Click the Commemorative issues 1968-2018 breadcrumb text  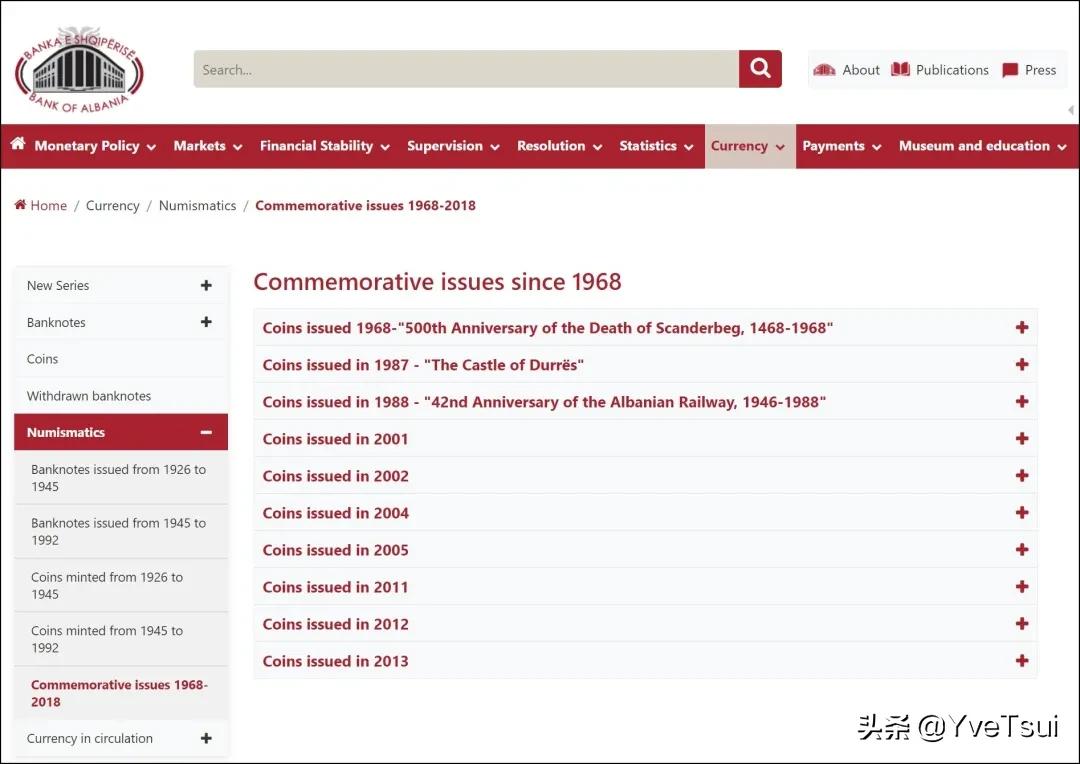(365, 205)
